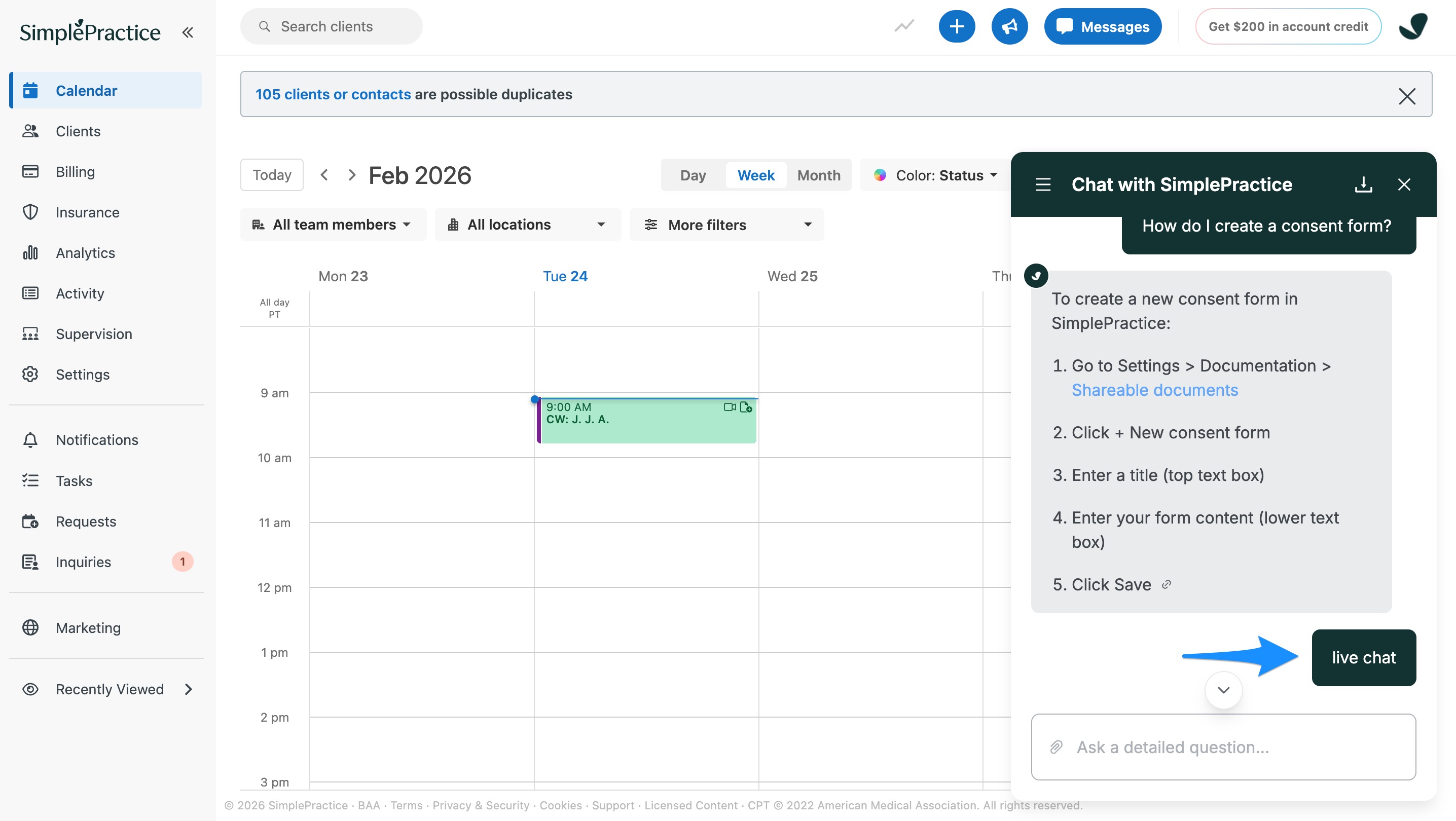
Task: Open Analytics in the sidebar
Action: 105,252
